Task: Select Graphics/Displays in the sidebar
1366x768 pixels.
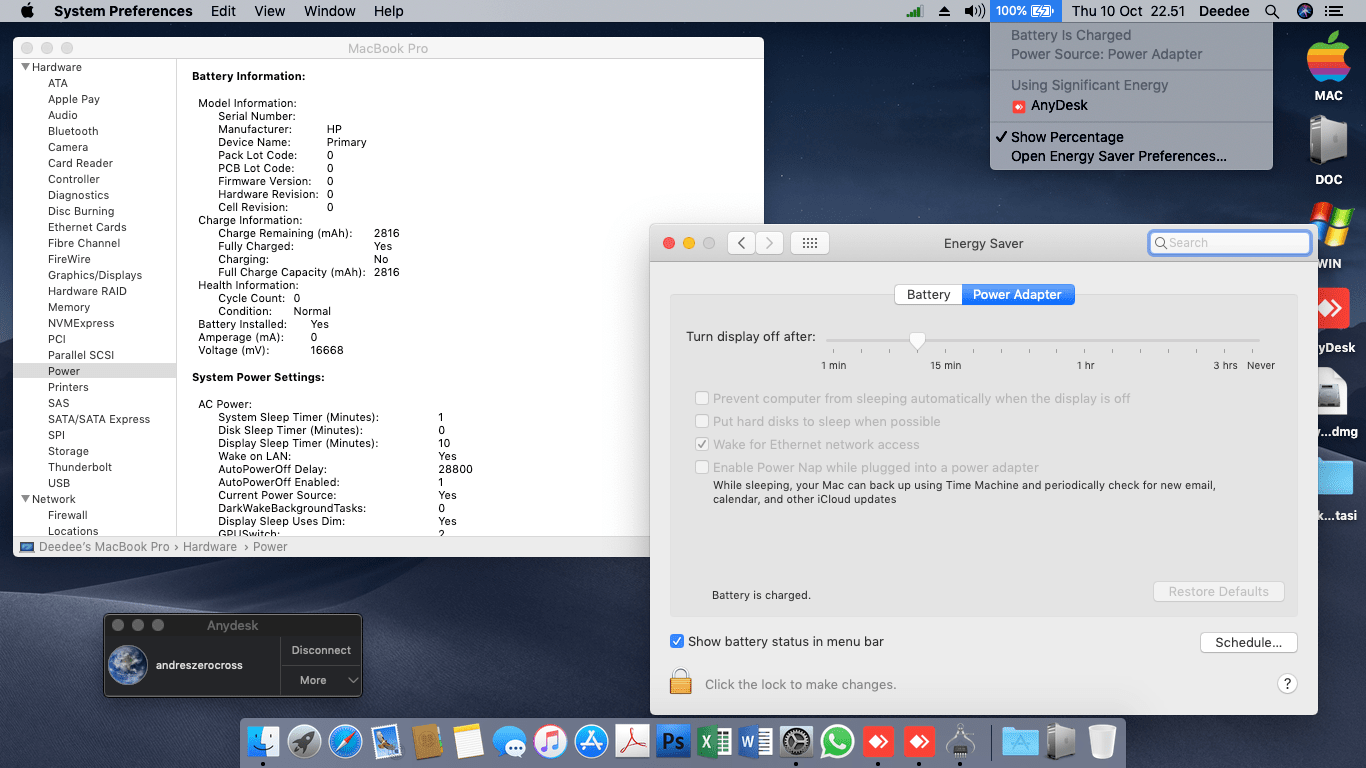Action: click(95, 275)
